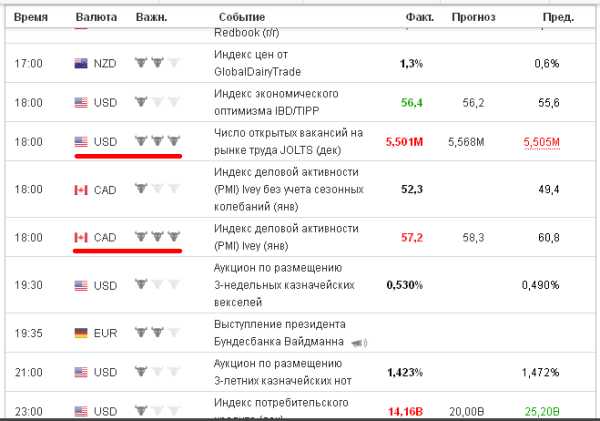Screen dimensions: 600x421
Task: Click the Валюта column header
Action: pos(96,17)
